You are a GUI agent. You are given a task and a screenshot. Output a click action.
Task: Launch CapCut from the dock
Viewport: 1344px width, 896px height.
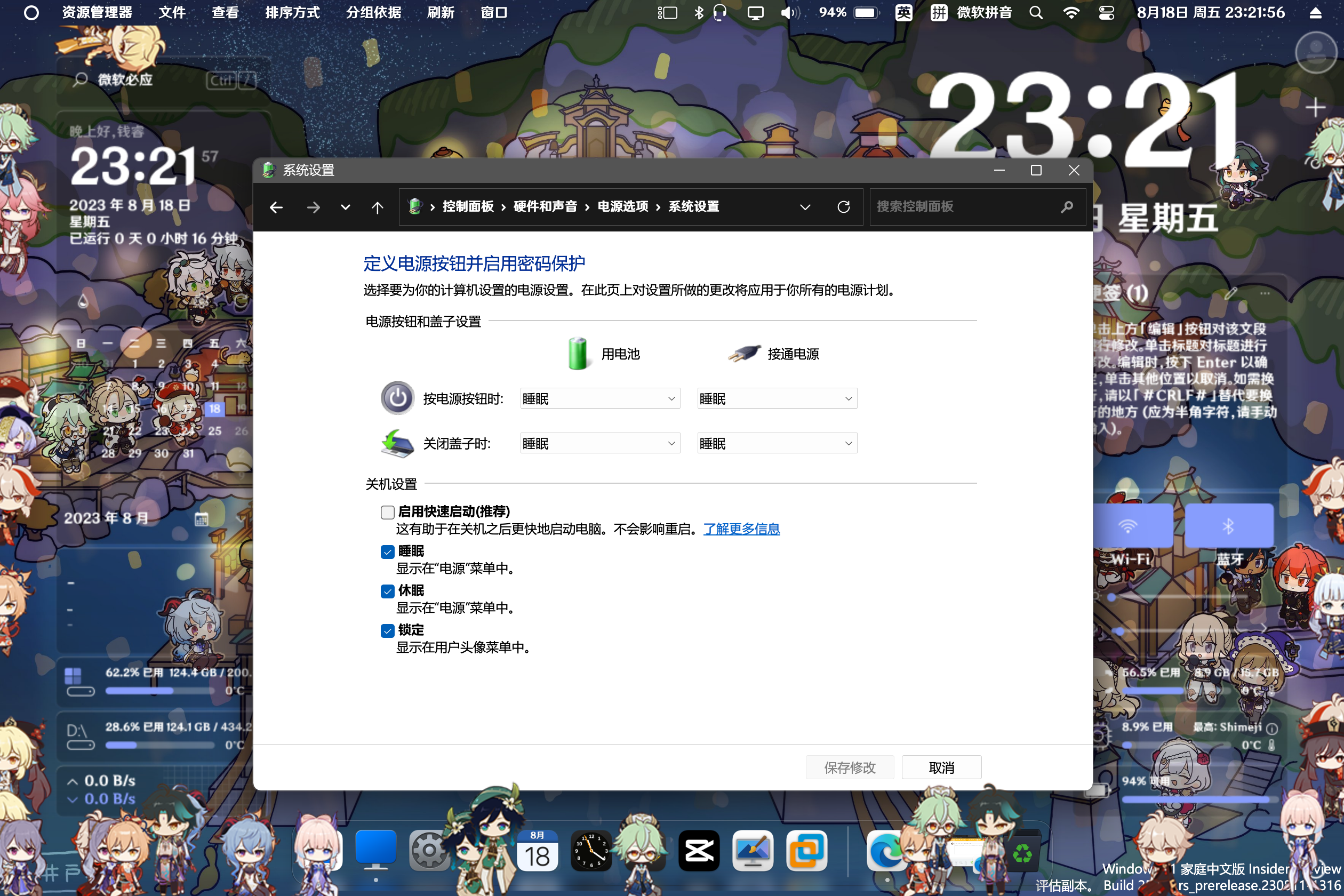699,851
